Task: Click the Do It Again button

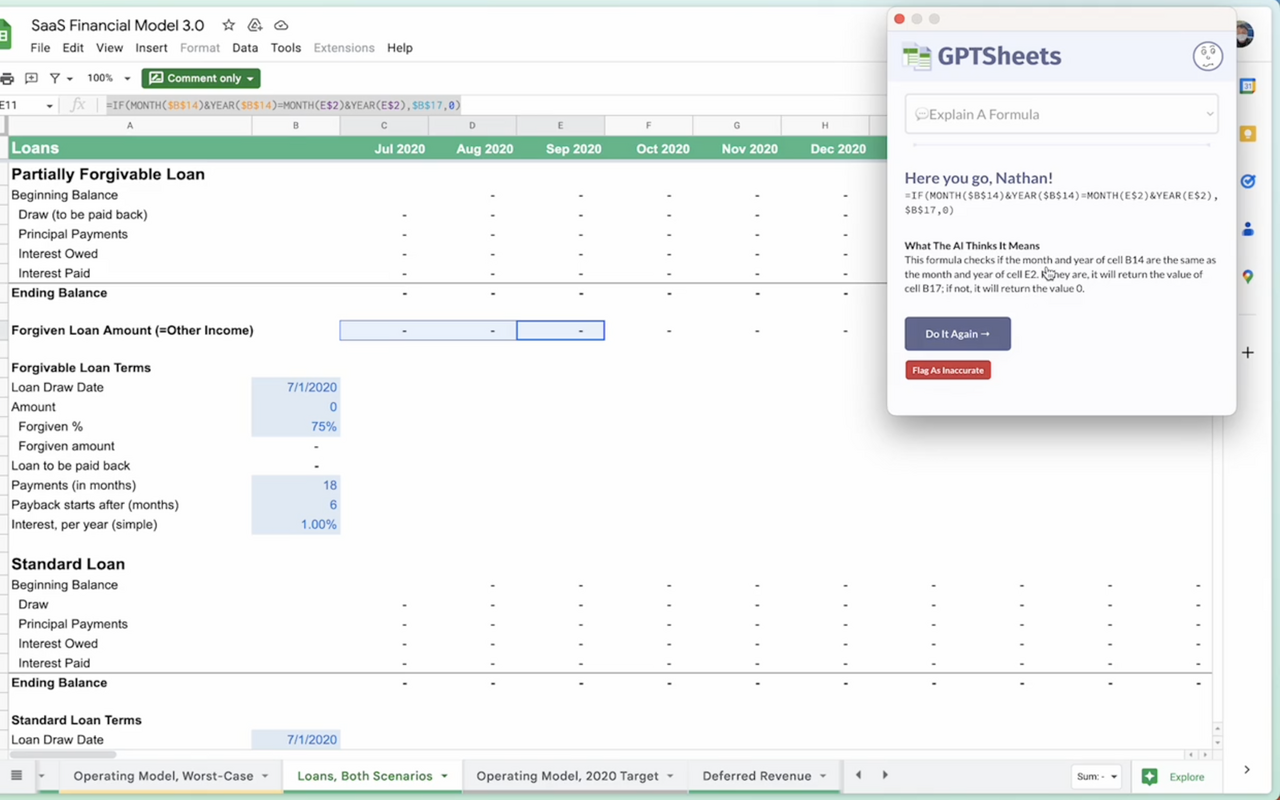Action: [958, 334]
